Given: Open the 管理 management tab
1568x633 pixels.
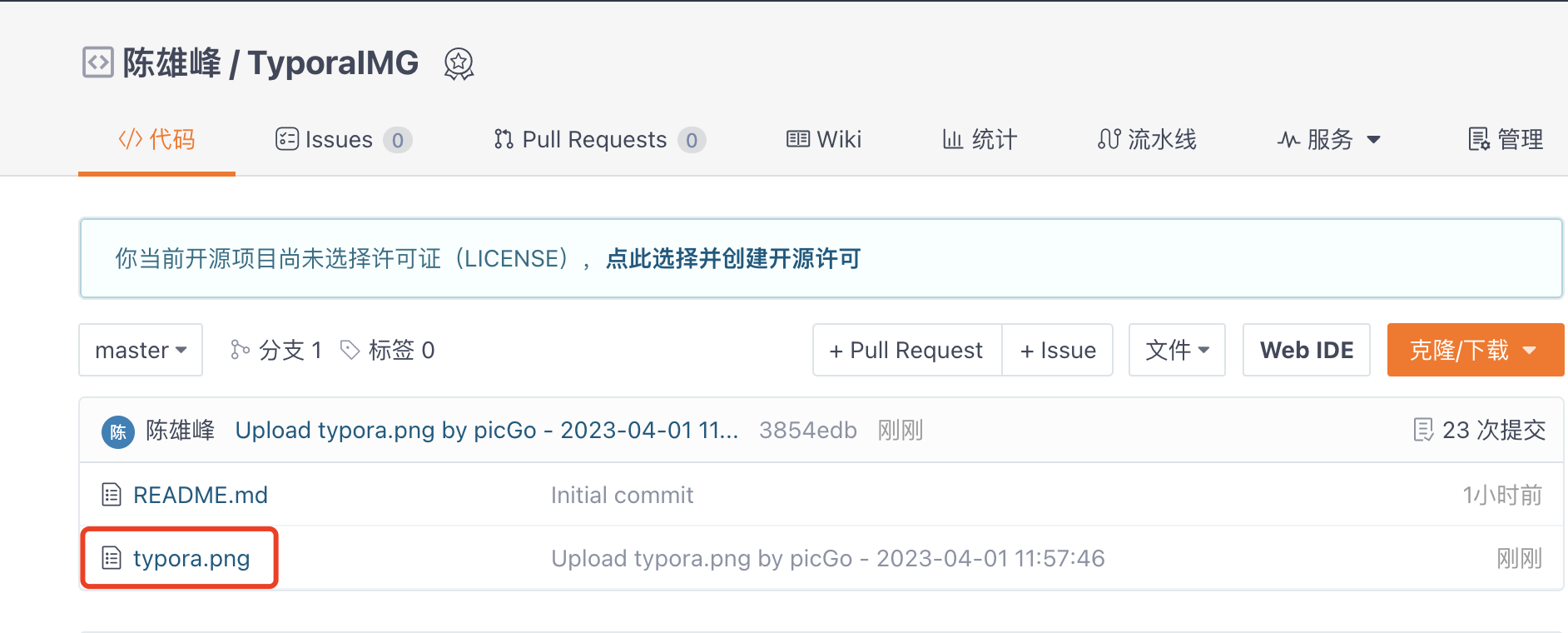Looking at the screenshot, I should tap(1506, 139).
